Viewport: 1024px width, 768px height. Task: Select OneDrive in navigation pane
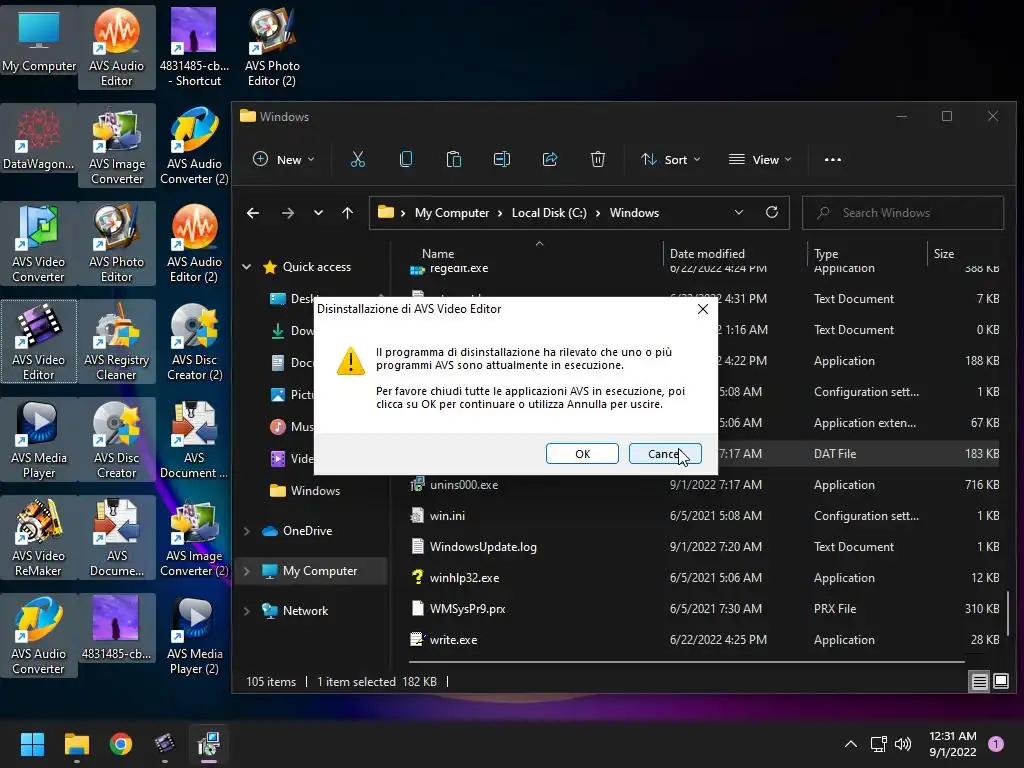click(308, 531)
